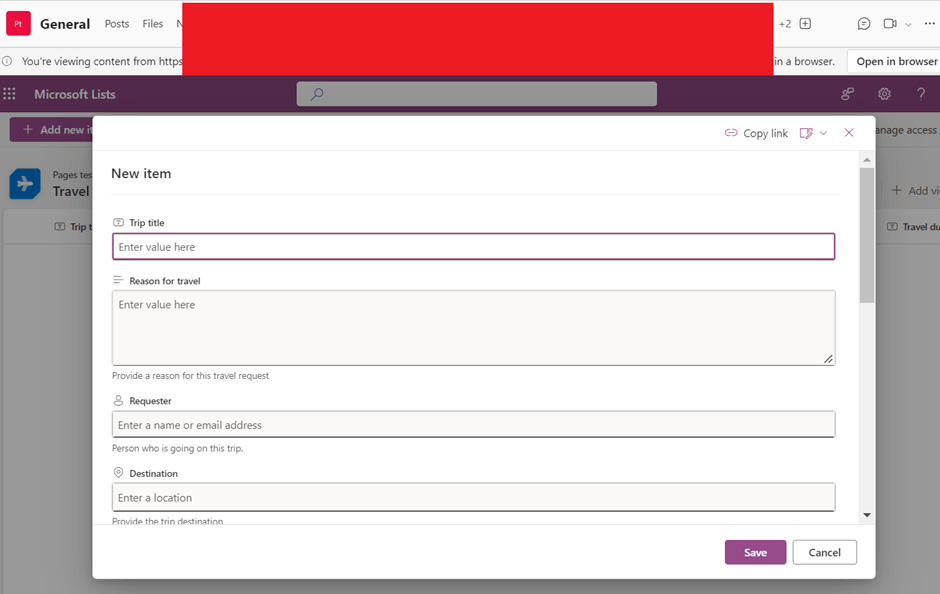The height and width of the screenshot is (594, 940).
Task: Open the Posts tab
Action: pos(117,24)
